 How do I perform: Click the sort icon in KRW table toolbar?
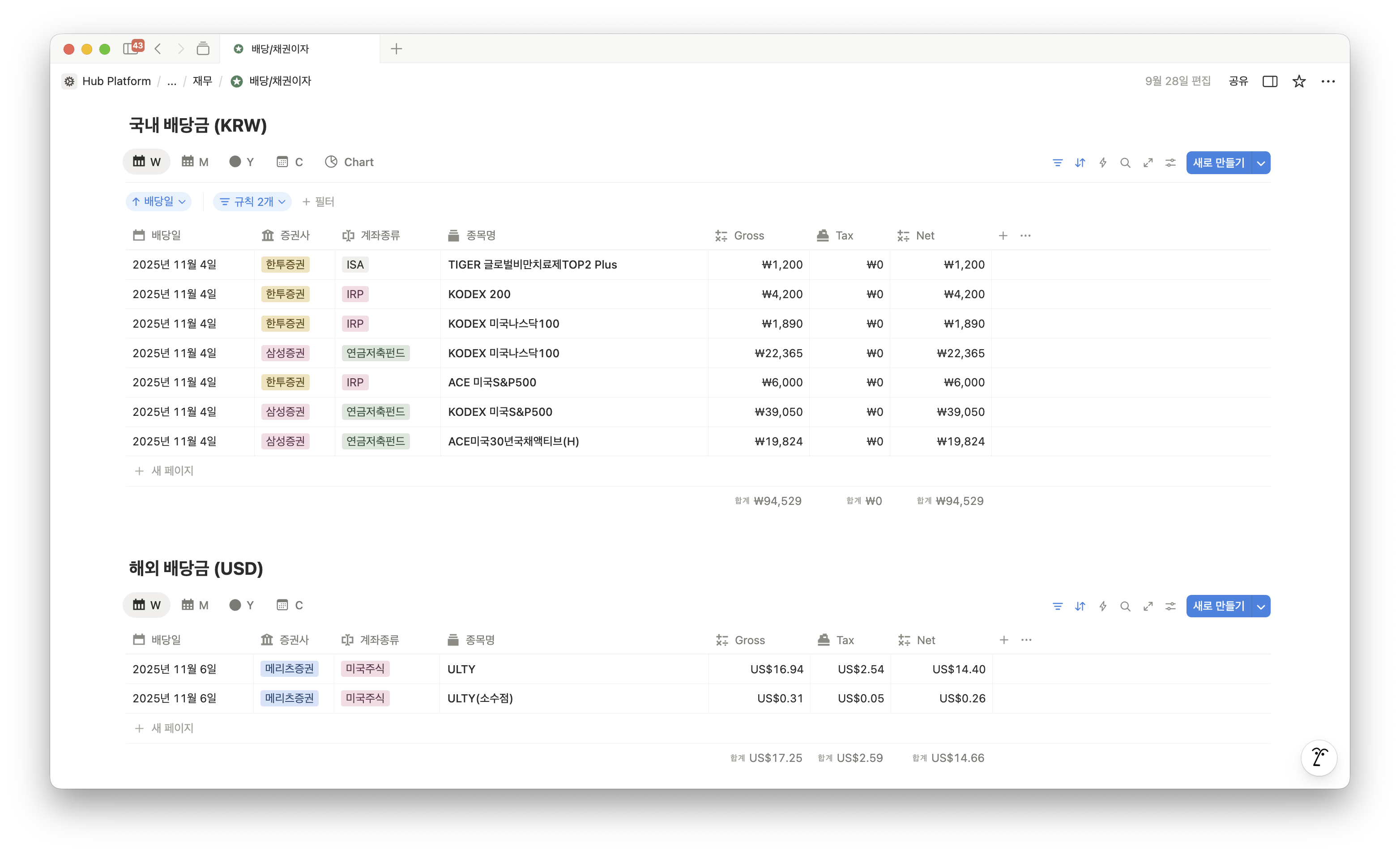coord(1080,163)
